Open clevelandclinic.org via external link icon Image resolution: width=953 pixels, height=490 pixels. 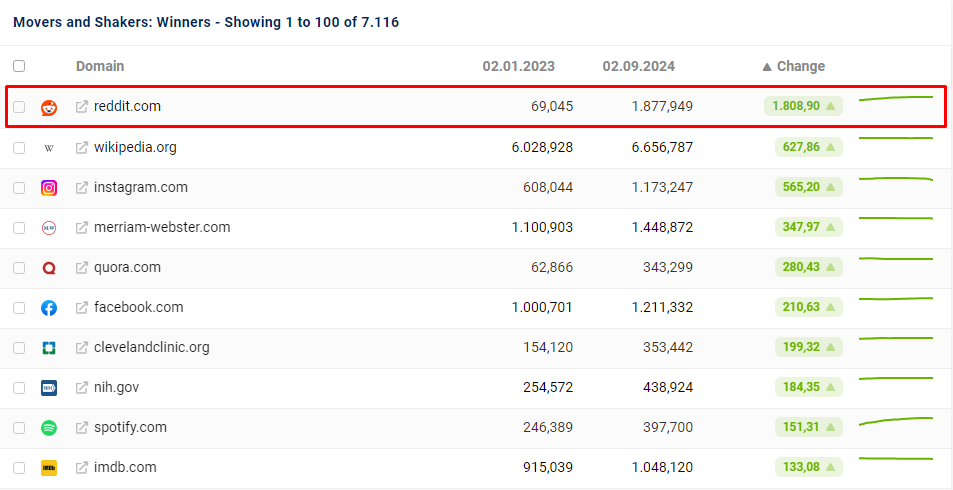(x=82, y=348)
